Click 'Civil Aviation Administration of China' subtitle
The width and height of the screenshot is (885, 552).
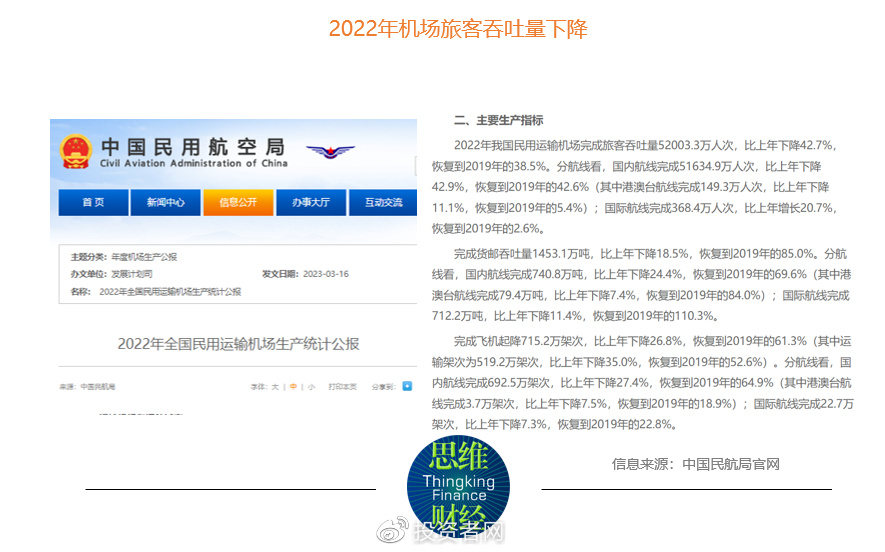point(194,163)
